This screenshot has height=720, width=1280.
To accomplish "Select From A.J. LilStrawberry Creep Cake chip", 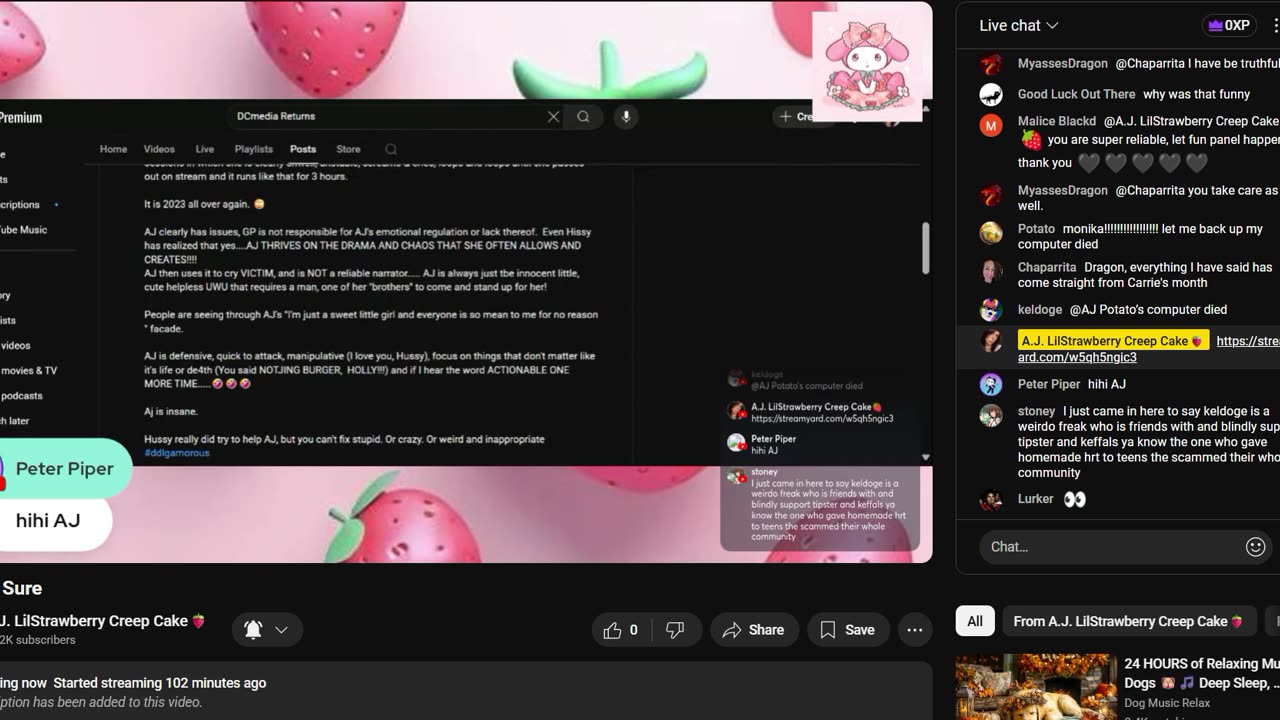I will tap(1128, 621).
